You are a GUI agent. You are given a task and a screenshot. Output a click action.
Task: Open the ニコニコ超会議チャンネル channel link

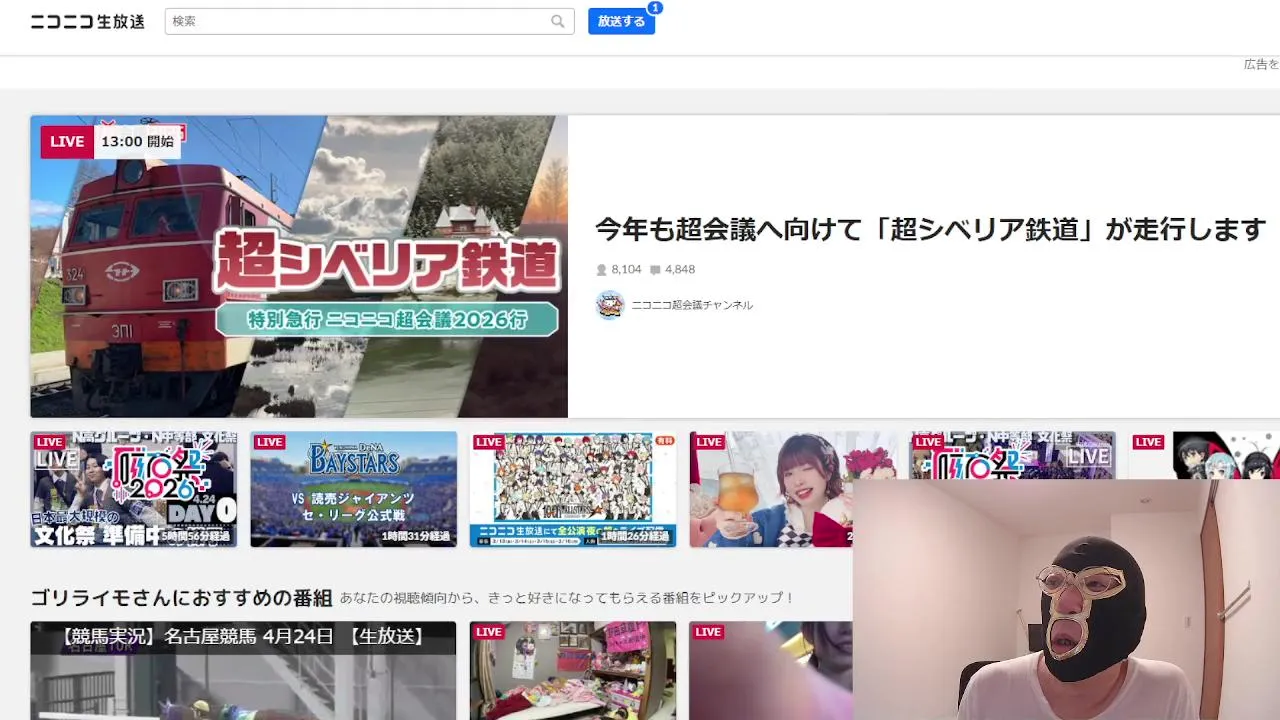click(692, 305)
